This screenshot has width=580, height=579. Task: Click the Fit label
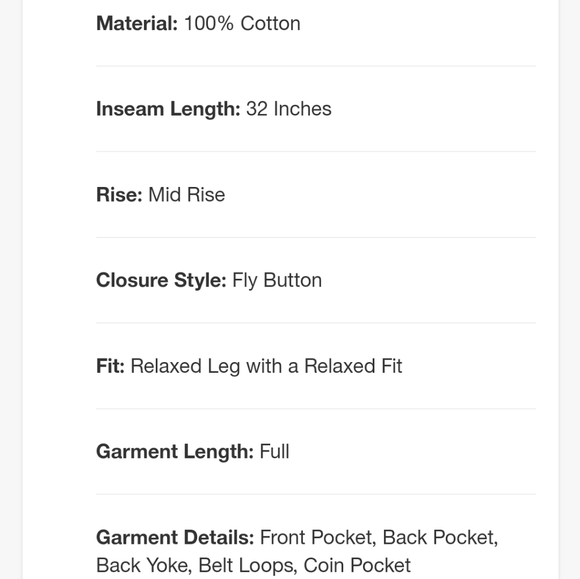(x=110, y=366)
